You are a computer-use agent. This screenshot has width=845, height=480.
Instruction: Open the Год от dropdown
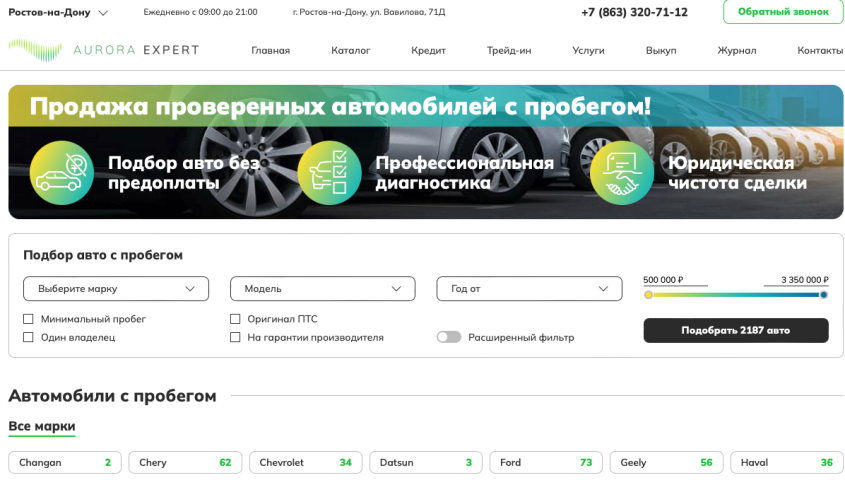pyautogui.click(x=529, y=289)
